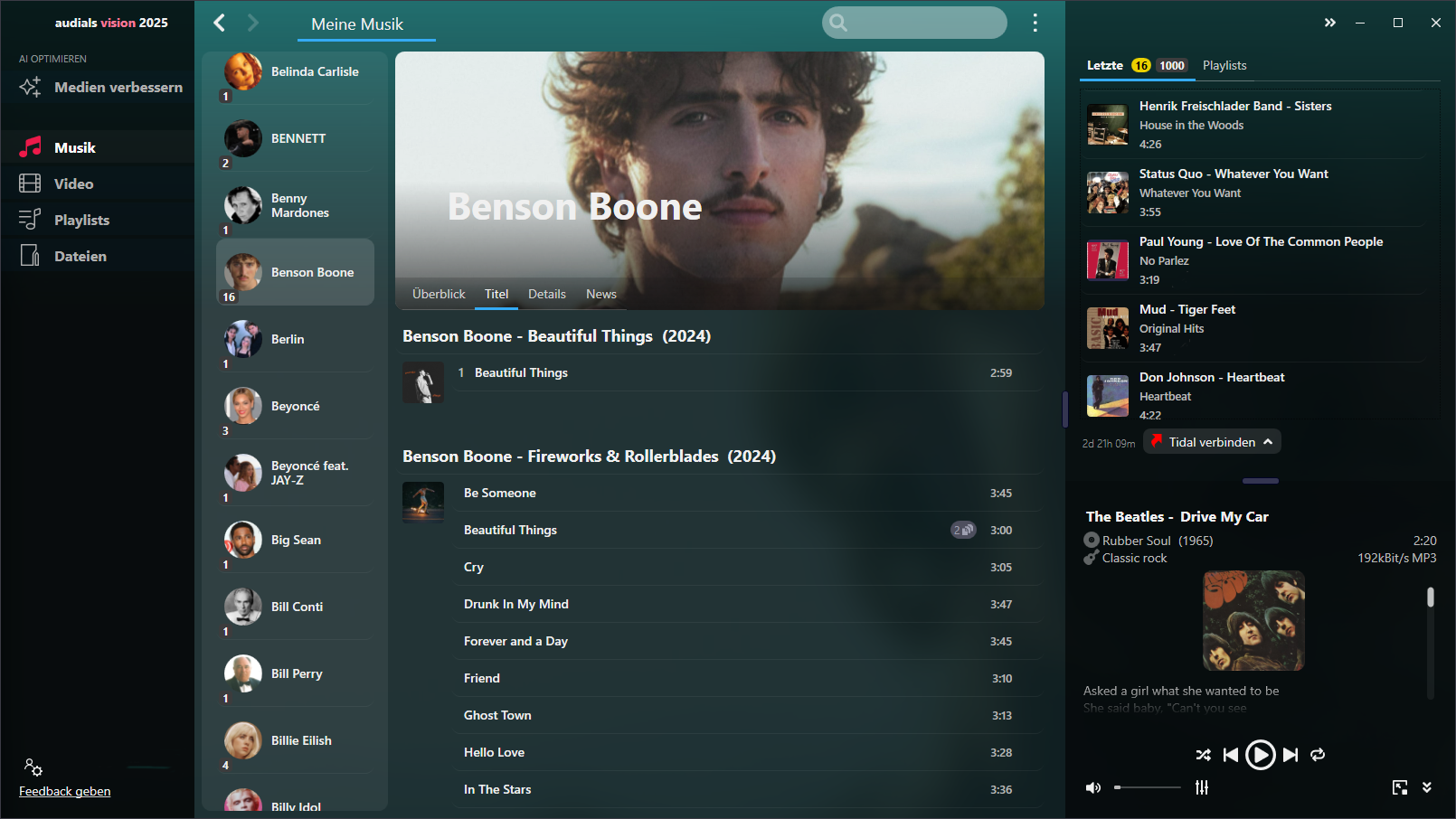Mute the player volume speaker icon

click(1093, 787)
